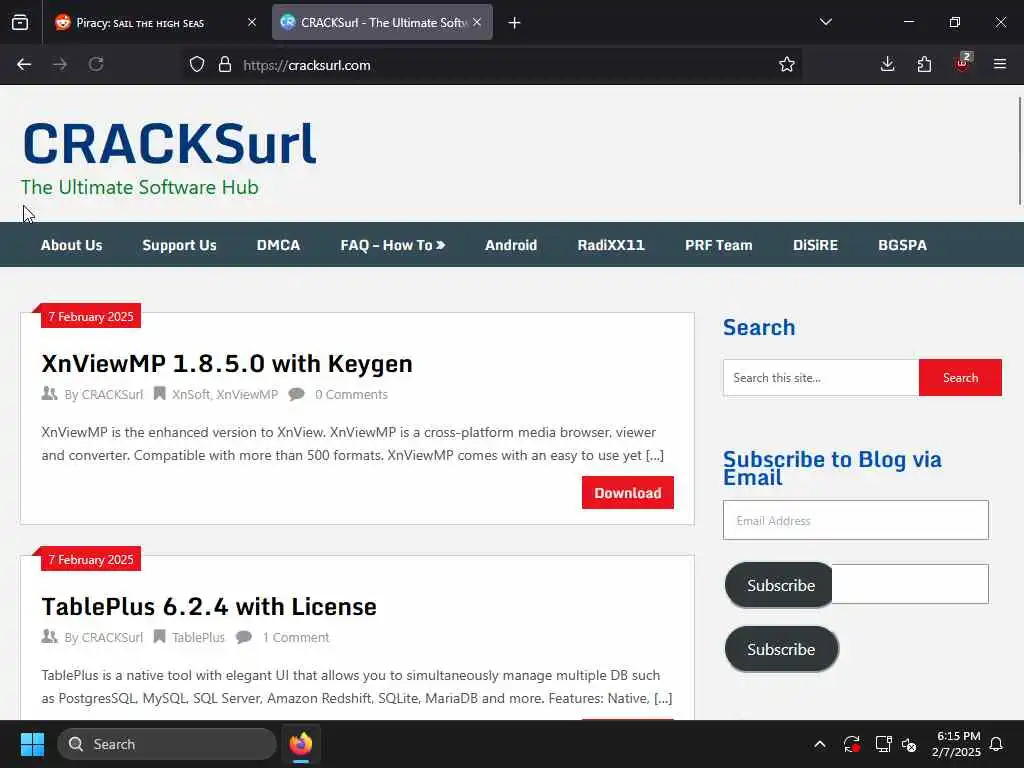Click the page vertical scrollbar
The image size is (1024, 768).
pos(1019,152)
